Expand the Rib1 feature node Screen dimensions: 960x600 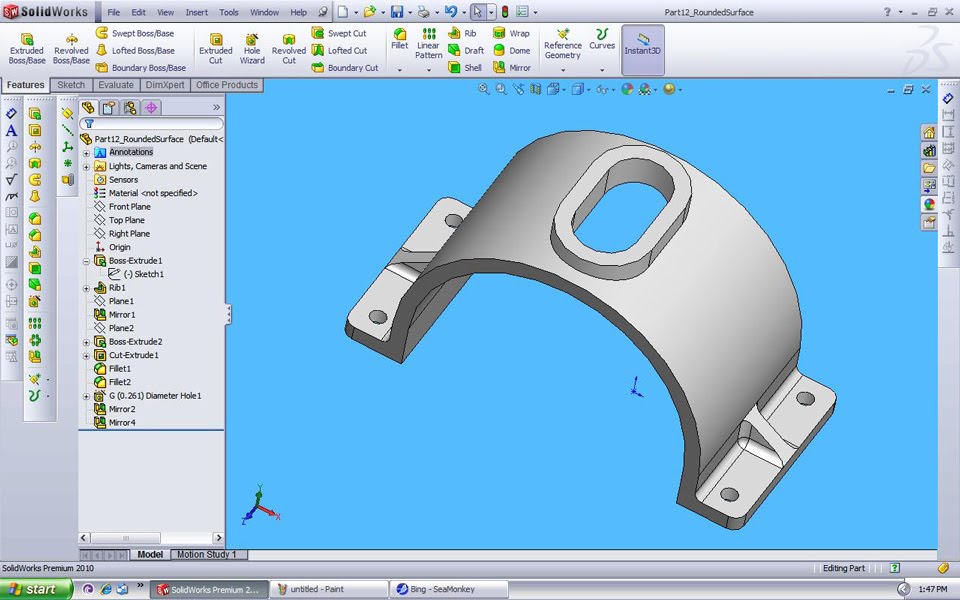click(x=87, y=287)
